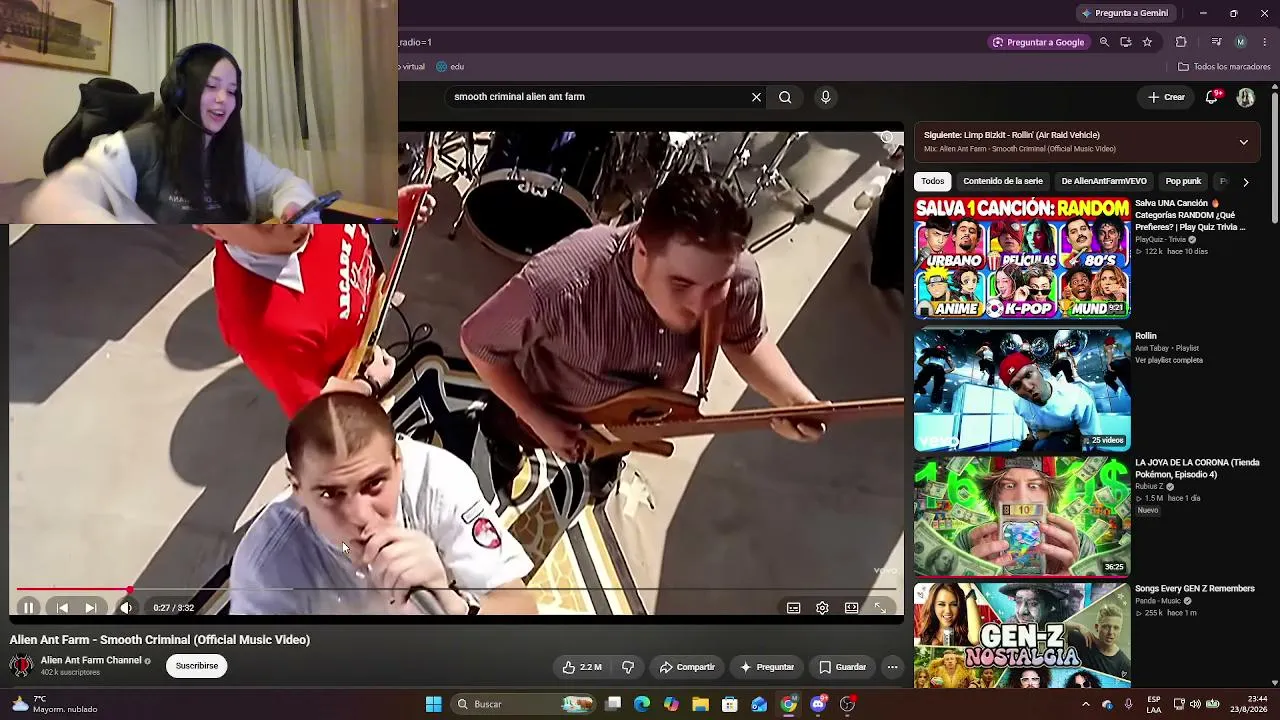Open the Rollin playlist thumbnail
Viewport: 1280px width, 720px height.
pyautogui.click(x=1022, y=389)
